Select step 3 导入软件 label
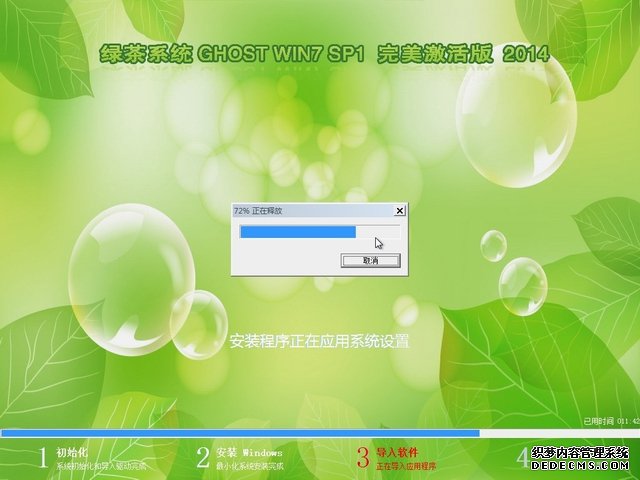The image size is (640, 480). pyautogui.click(x=397, y=452)
